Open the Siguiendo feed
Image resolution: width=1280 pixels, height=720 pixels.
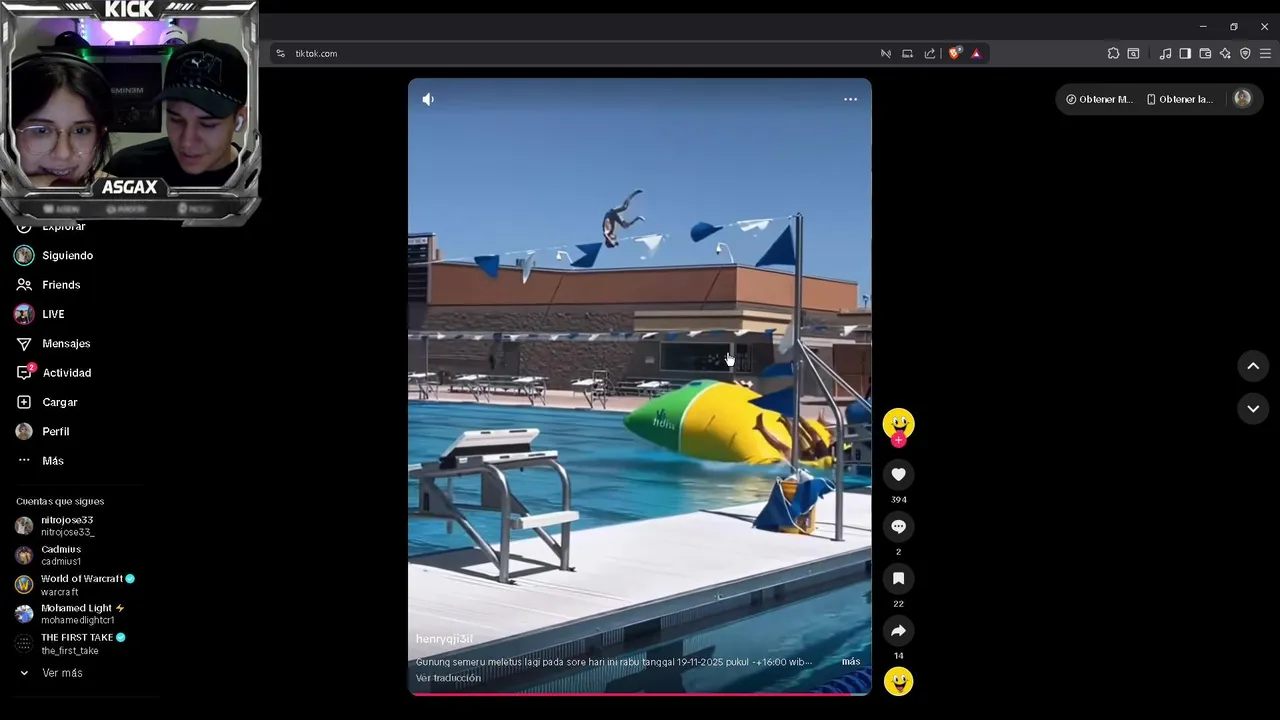click(x=67, y=255)
